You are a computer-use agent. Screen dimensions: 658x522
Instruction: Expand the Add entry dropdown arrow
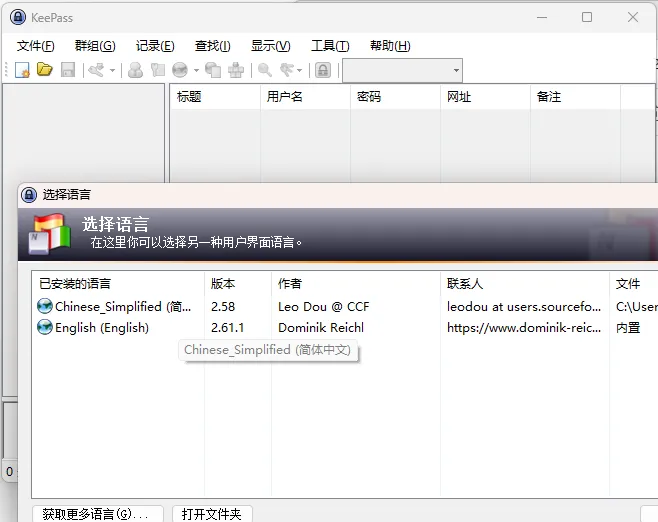(112, 70)
